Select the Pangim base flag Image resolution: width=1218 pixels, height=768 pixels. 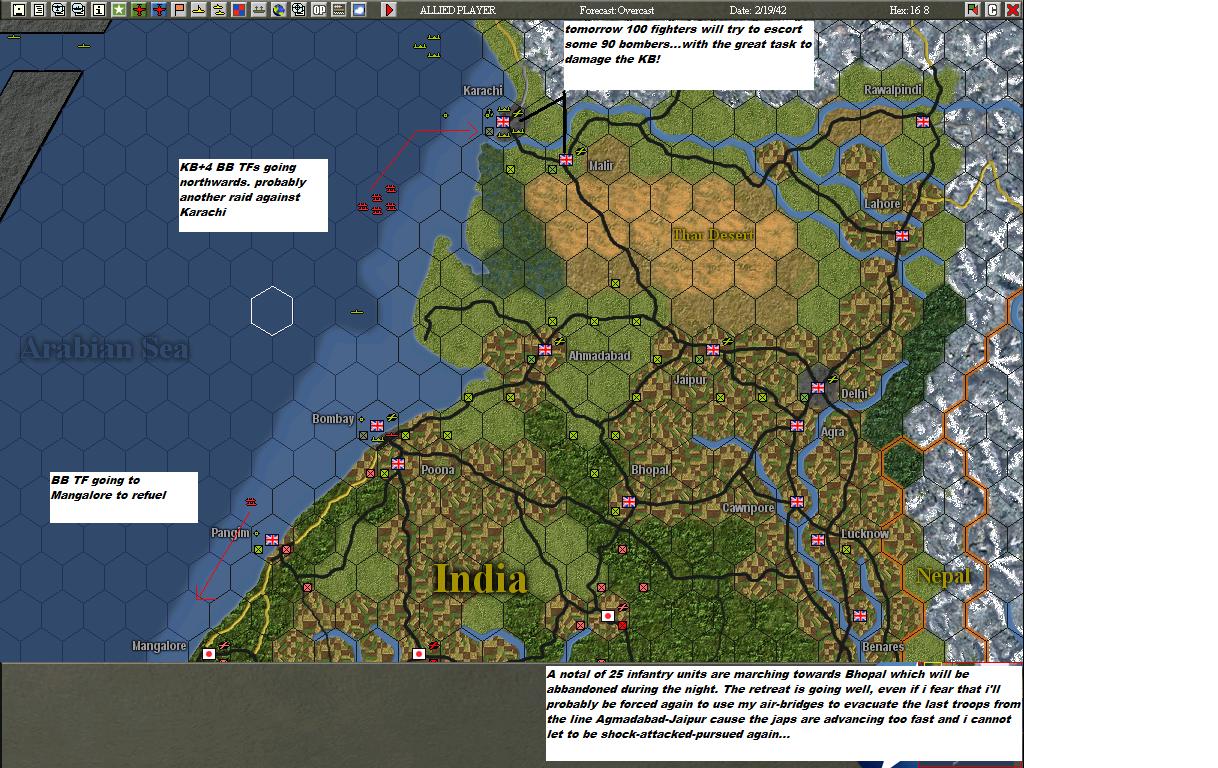pos(271,540)
